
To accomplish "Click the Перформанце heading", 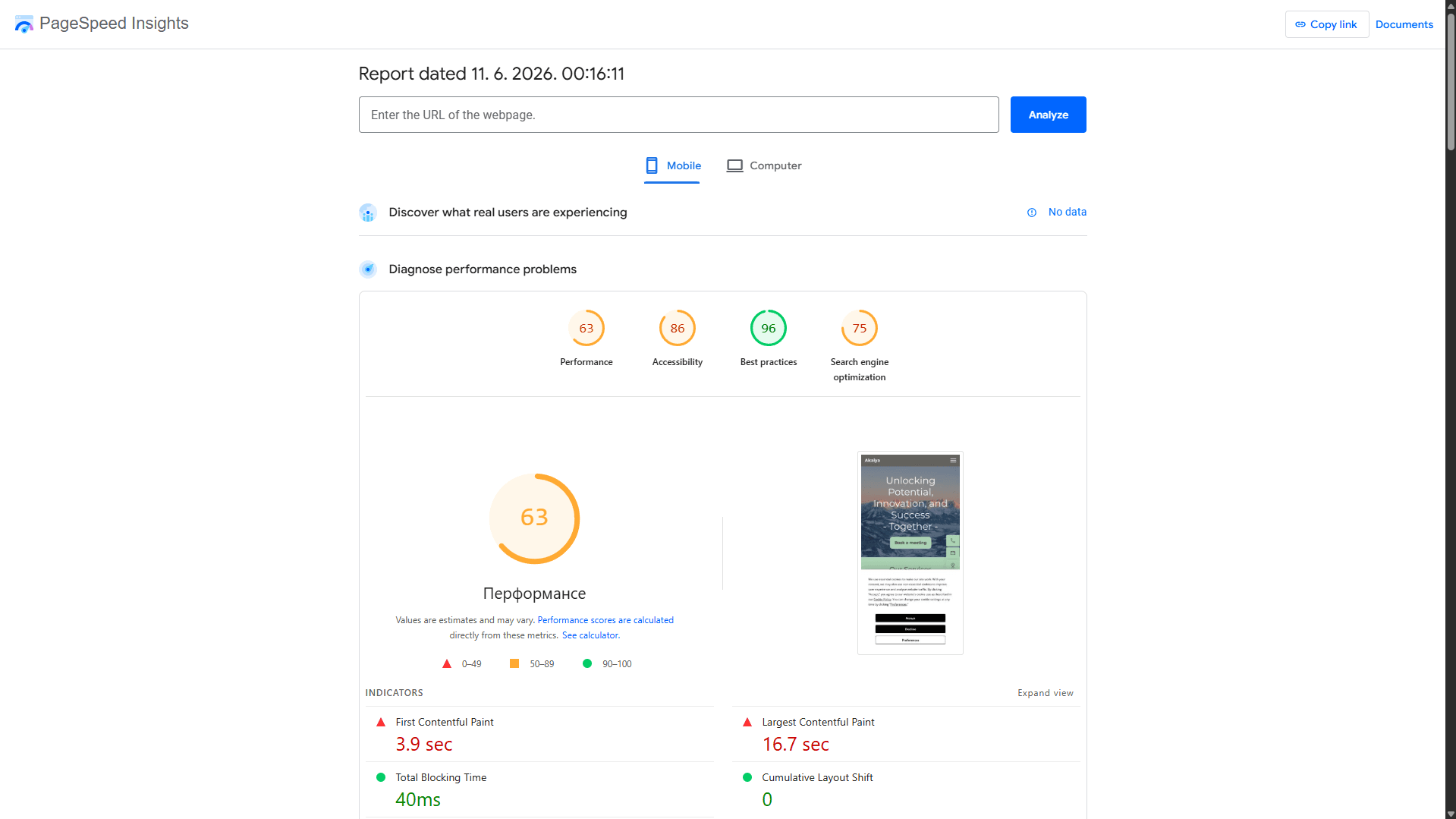I will tap(535, 594).
